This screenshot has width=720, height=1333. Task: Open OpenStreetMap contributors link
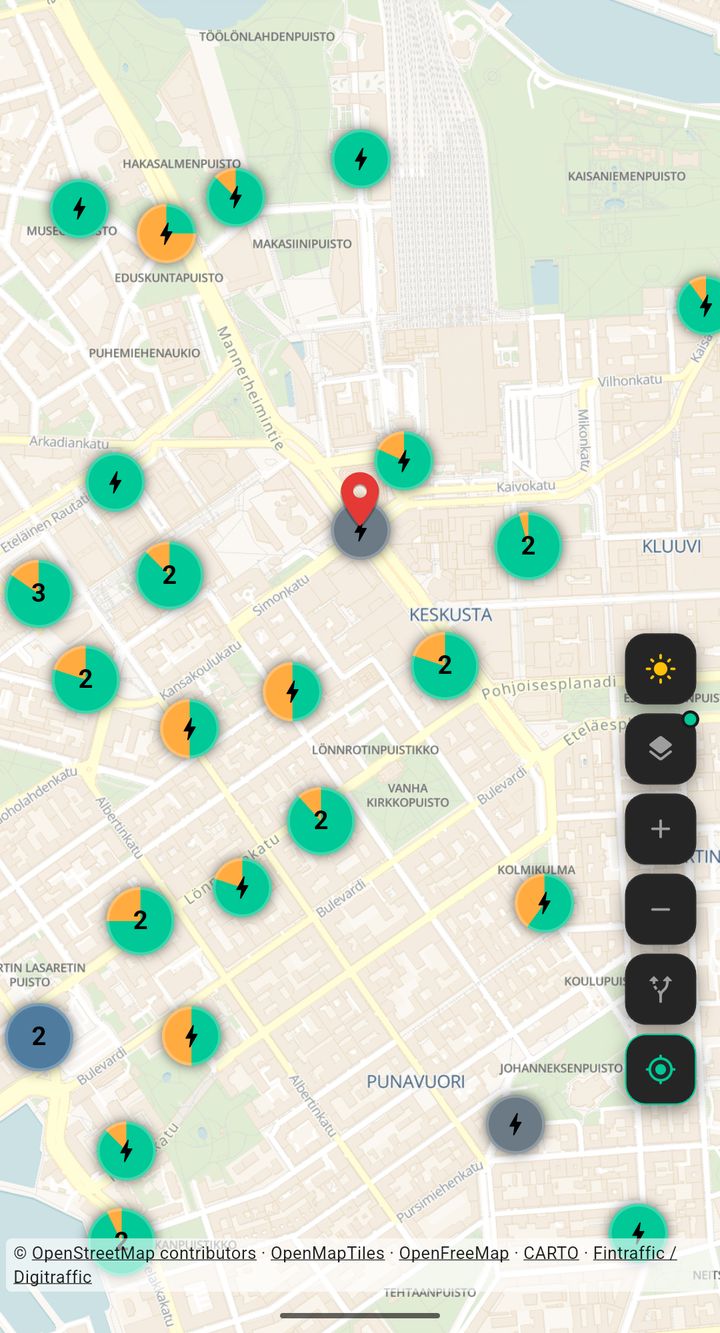pos(144,1253)
